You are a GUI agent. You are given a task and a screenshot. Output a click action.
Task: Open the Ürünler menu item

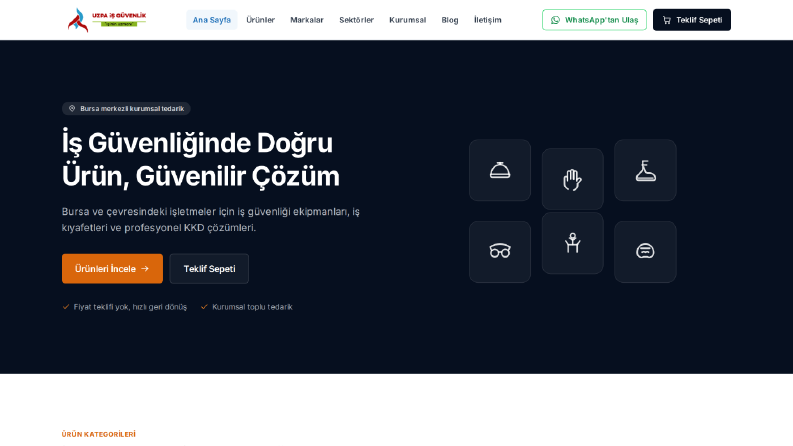point(260,20)
